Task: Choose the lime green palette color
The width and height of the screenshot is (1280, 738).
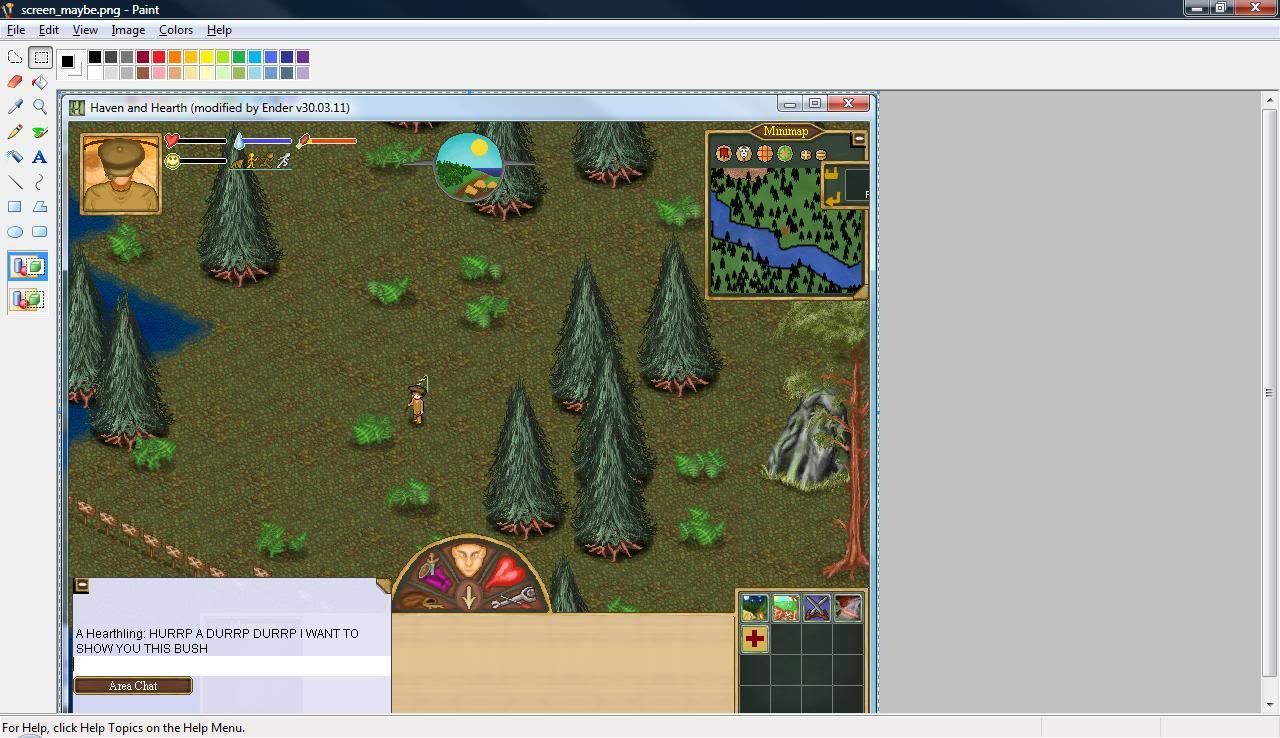Action: tap(223, 57)
